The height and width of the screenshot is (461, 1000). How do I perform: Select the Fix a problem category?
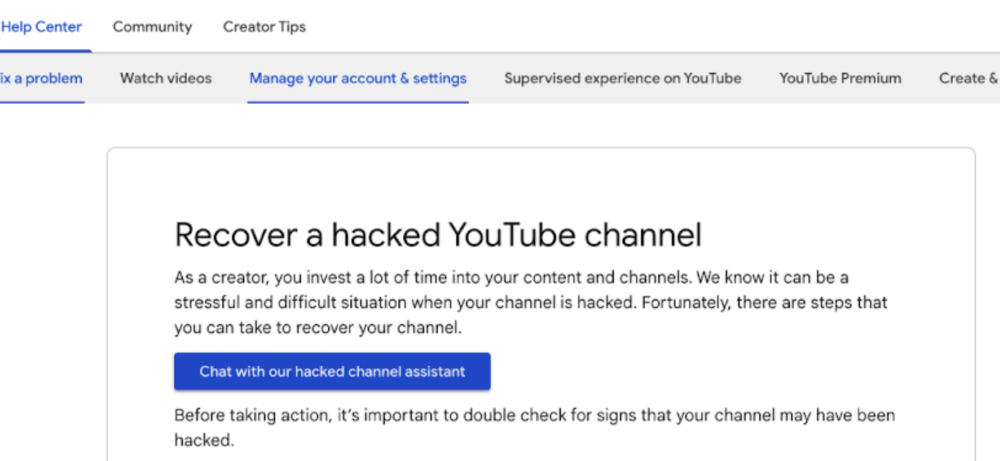pyautogui.click(x=41, y=79)
